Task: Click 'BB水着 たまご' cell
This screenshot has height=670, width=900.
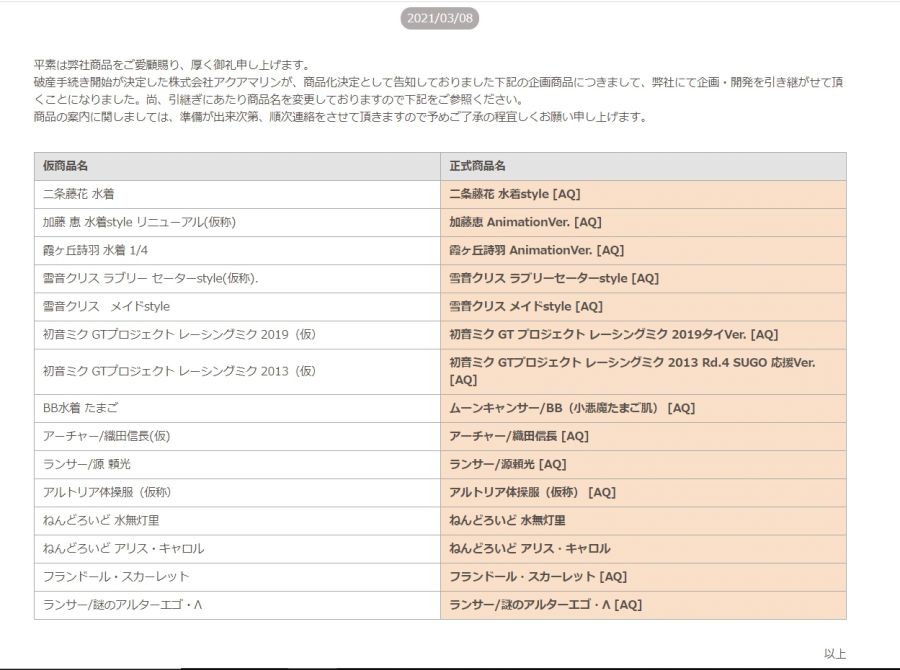Action: point(237,409)
